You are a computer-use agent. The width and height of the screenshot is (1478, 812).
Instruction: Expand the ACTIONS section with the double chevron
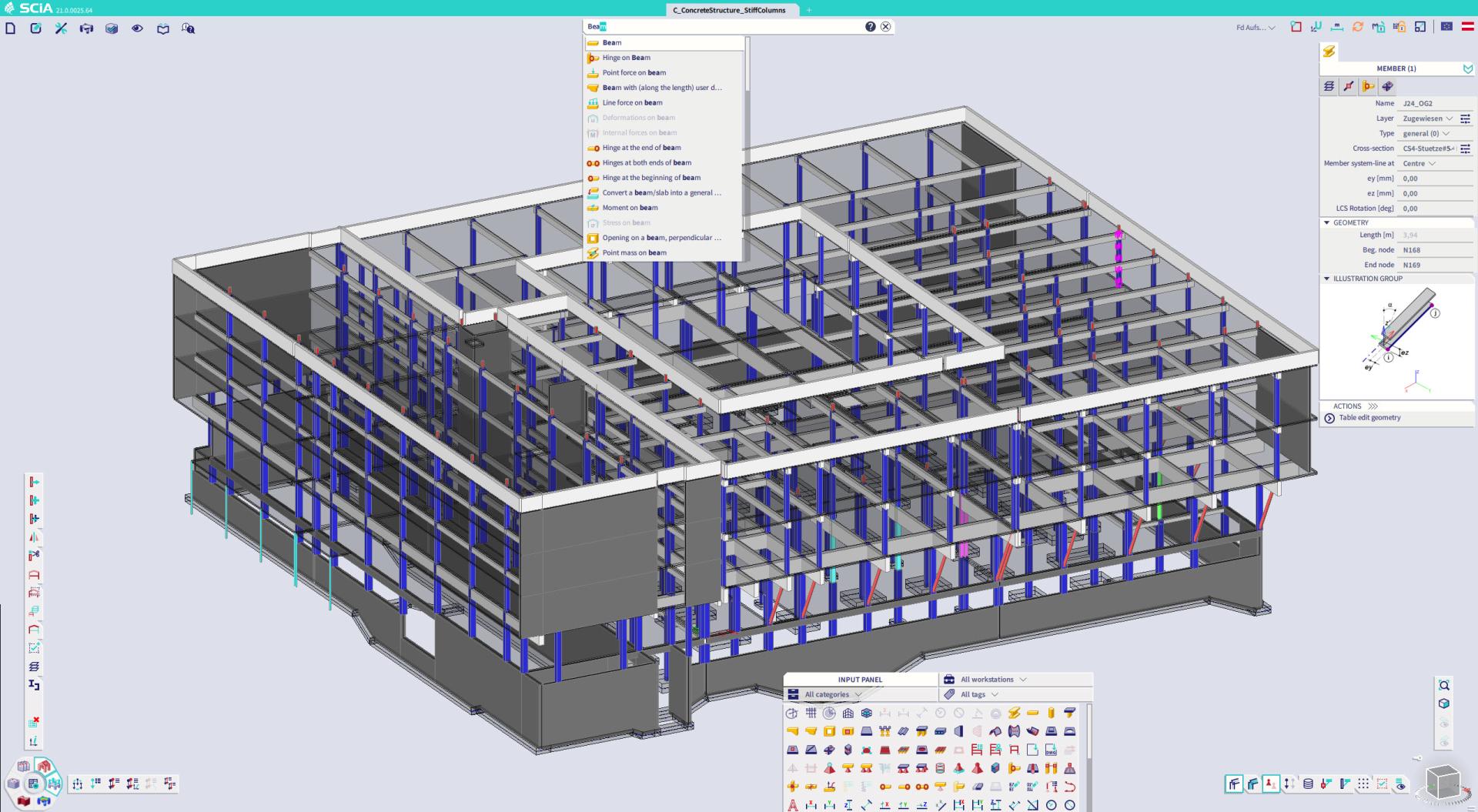coord(1373,406)
